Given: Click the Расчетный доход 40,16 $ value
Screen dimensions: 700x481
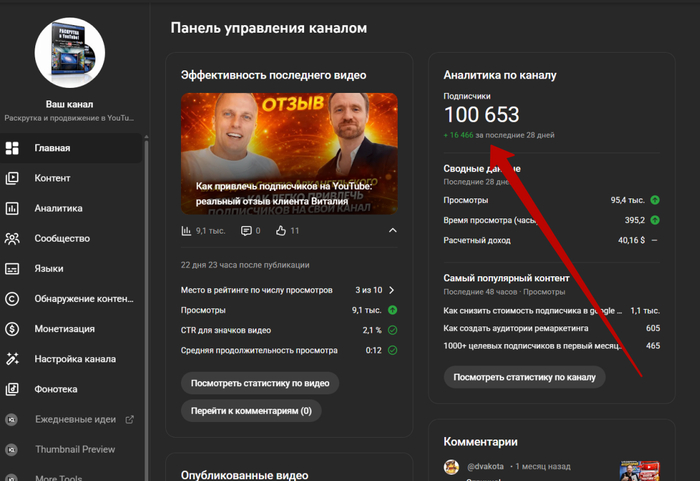Looking at the screenshot, I should tap(631, 240).
